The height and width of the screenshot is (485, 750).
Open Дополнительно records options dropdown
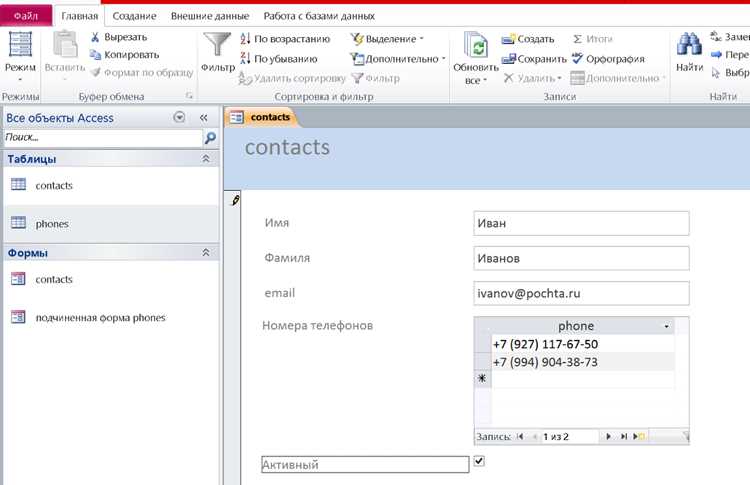(x=618, y=78)
